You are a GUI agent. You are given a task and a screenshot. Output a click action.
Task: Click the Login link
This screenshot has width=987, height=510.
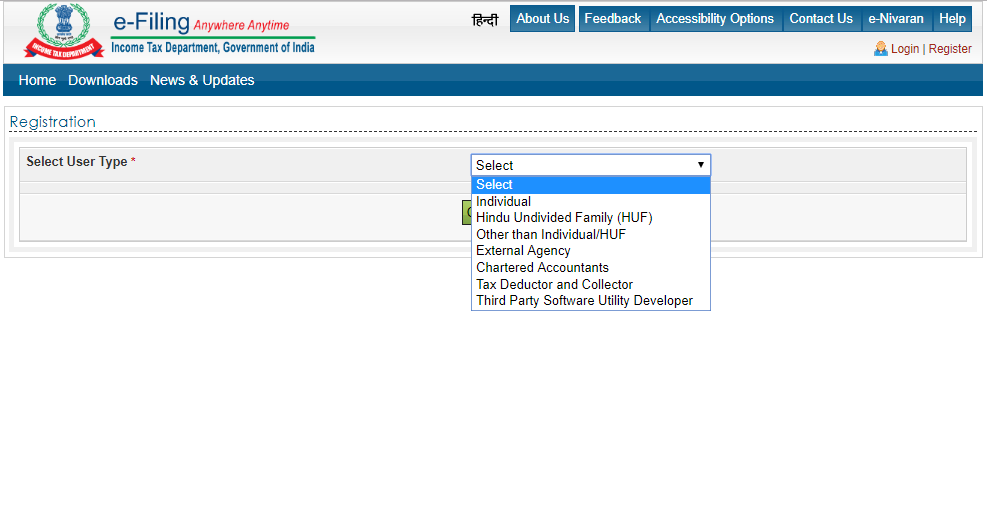(905, 48)
